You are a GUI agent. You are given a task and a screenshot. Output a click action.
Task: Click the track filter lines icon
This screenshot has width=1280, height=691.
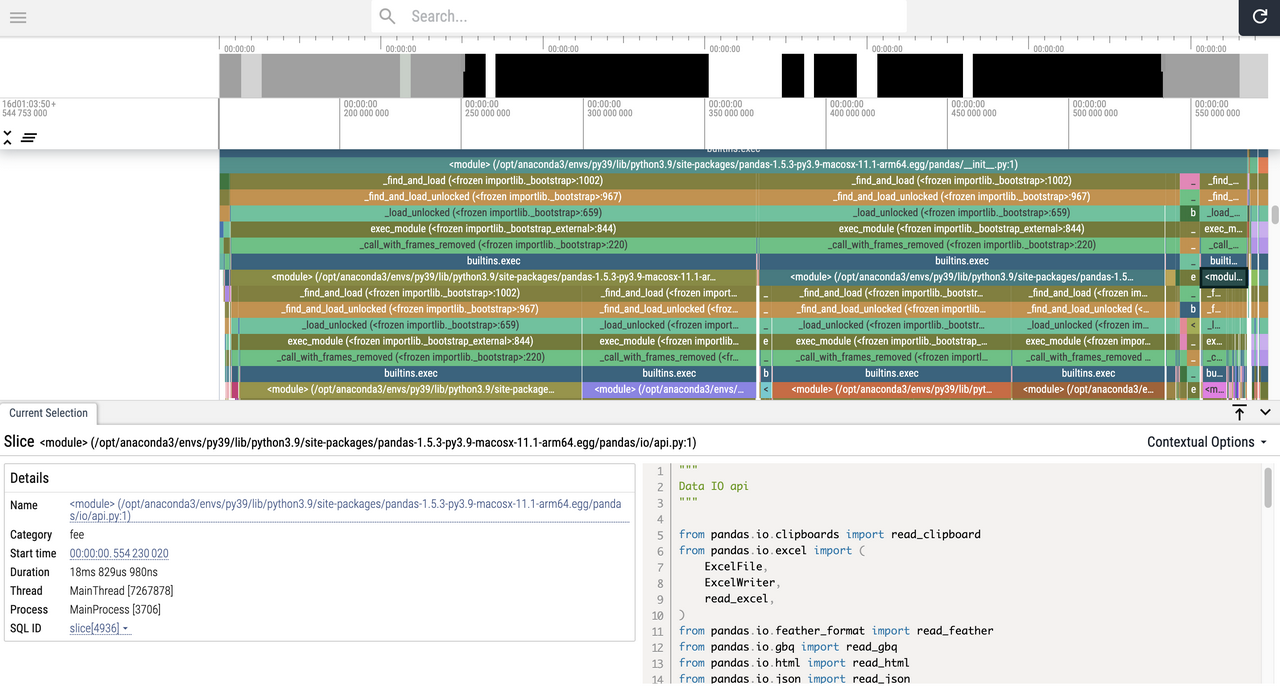[29, 137]
